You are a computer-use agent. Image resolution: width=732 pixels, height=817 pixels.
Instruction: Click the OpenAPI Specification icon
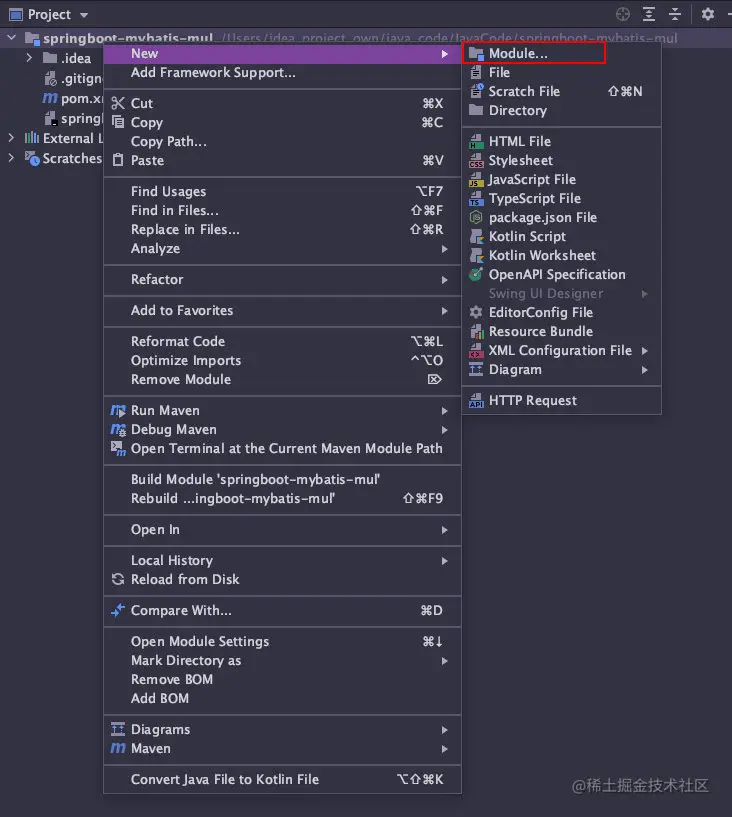point(476,274)
